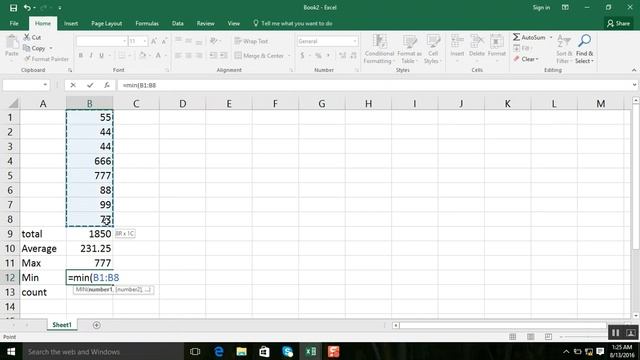Select column B header
The width and height of the screenshot is (640, 360).
[x=89, y=104]
